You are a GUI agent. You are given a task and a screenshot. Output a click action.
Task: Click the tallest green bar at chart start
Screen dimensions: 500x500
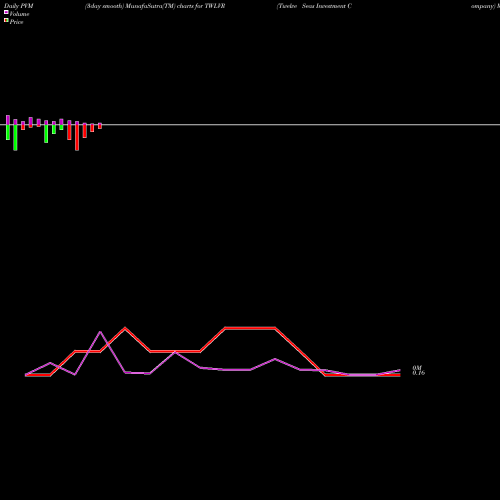point(15,138)
